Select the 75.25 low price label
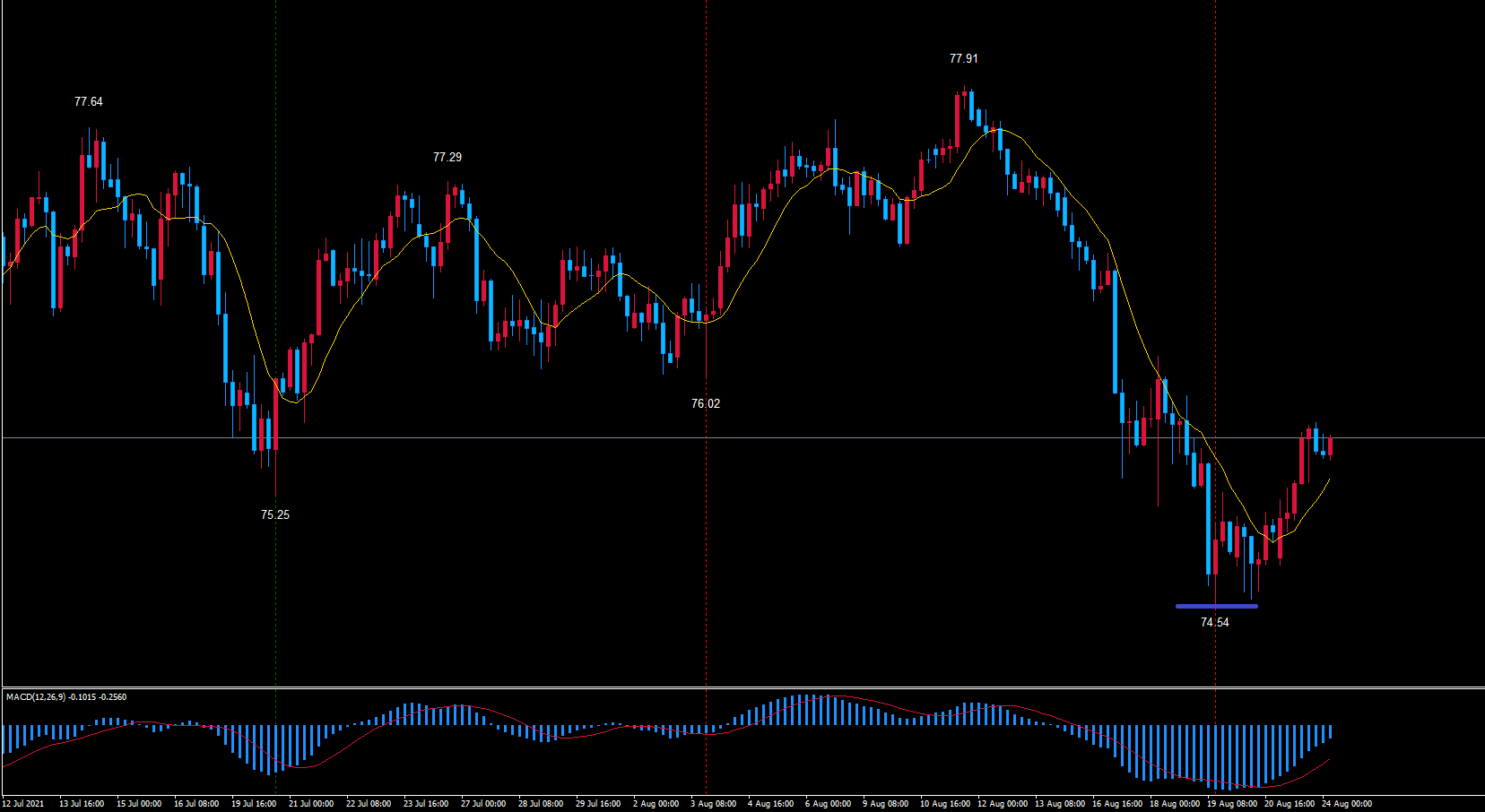This screenshot has height=812, width=1485. 274,514
